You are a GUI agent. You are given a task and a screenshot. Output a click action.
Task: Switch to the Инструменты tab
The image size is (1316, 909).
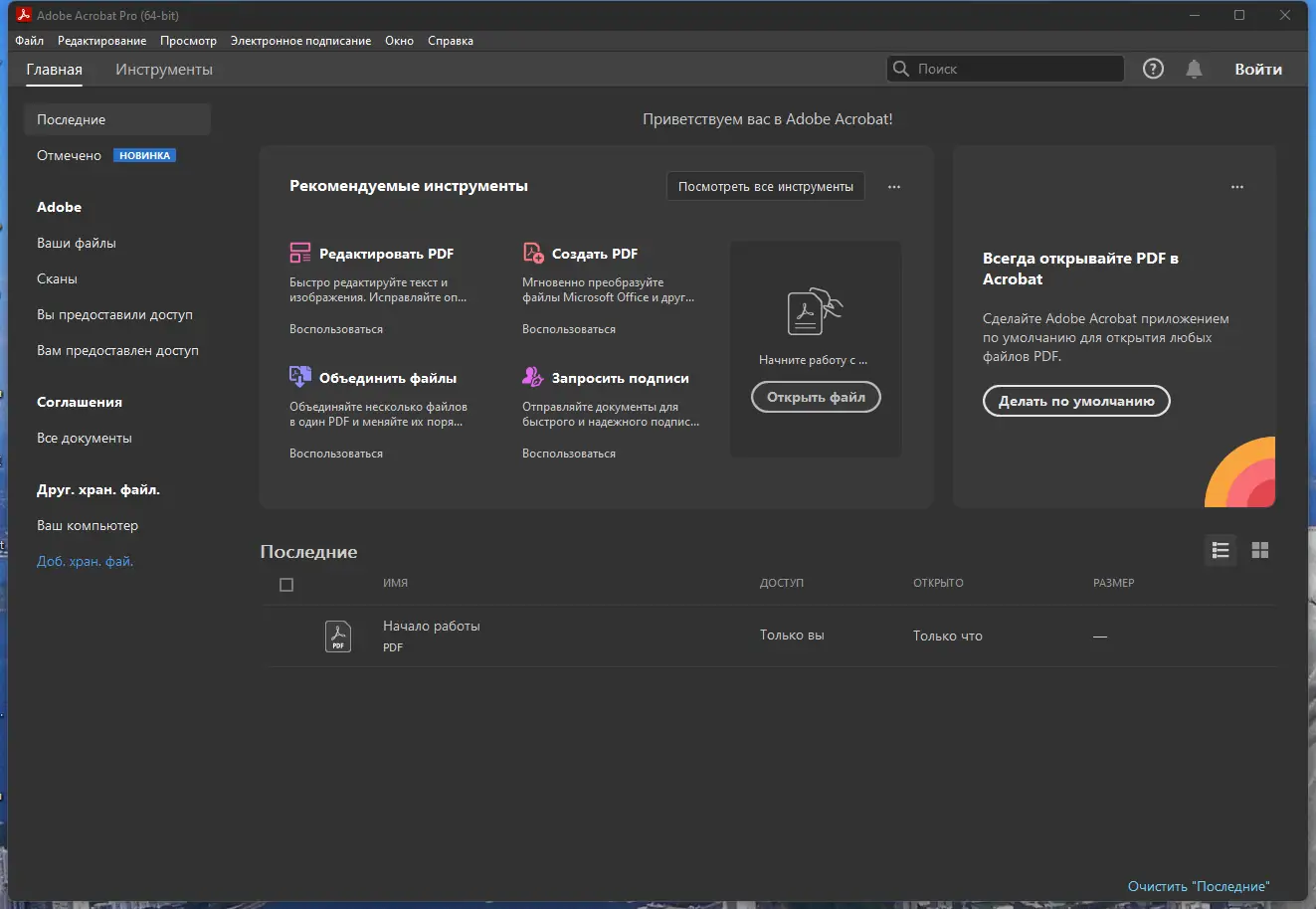tap(164, 70)
